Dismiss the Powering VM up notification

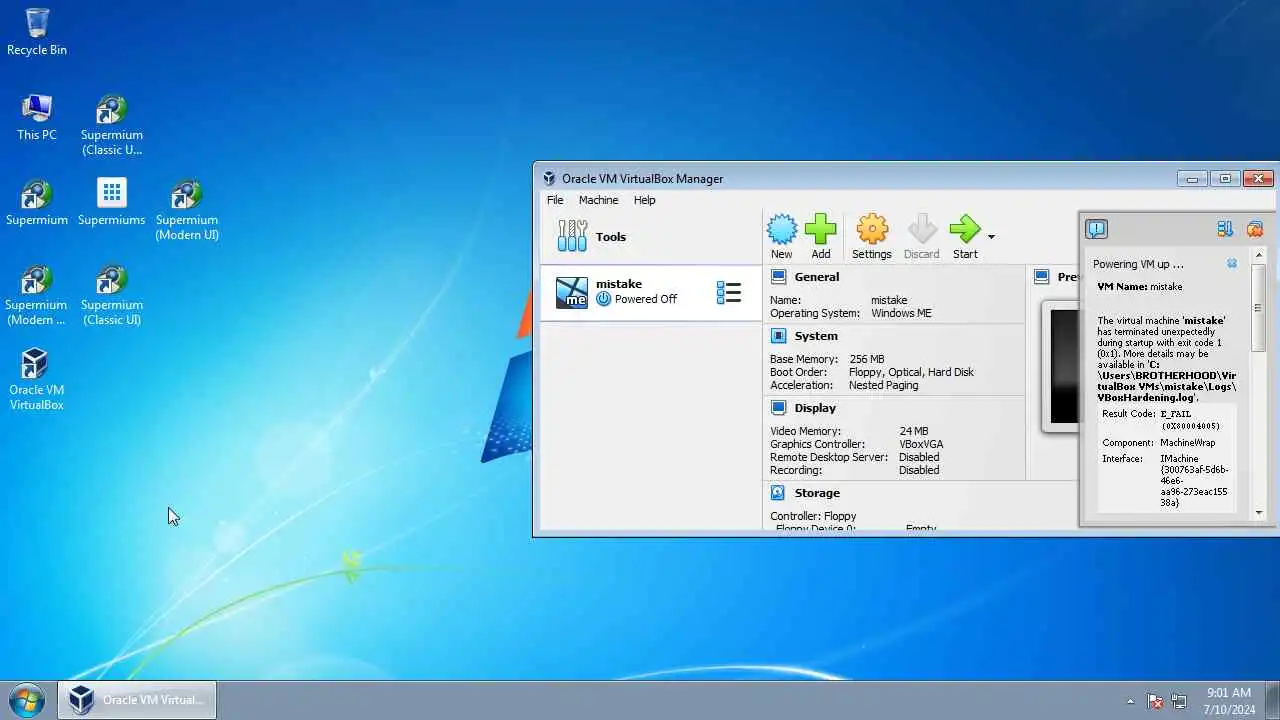pos(1232,264)
